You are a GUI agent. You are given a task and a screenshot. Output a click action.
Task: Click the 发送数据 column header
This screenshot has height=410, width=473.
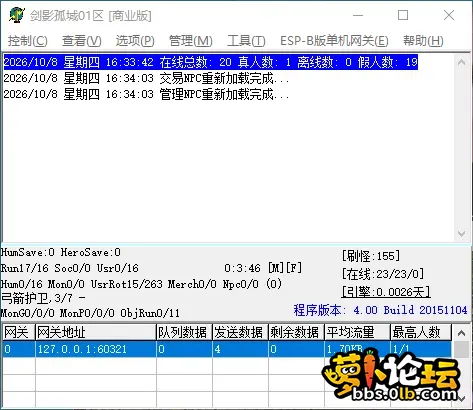[240, 332]
